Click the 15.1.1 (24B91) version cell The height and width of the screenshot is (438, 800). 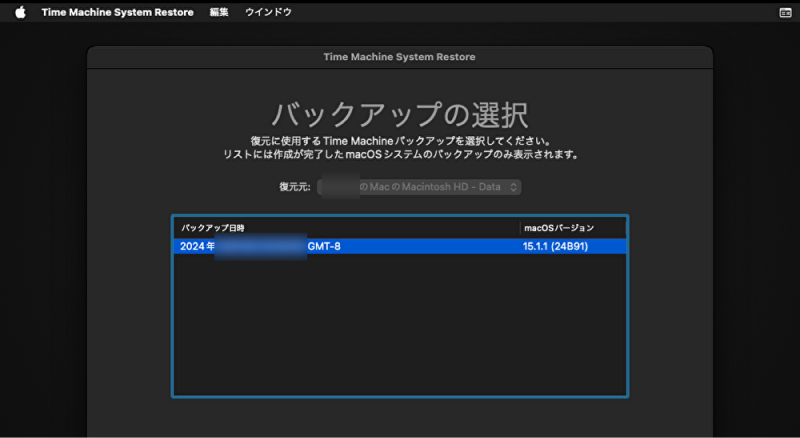(x=555, y=247)
